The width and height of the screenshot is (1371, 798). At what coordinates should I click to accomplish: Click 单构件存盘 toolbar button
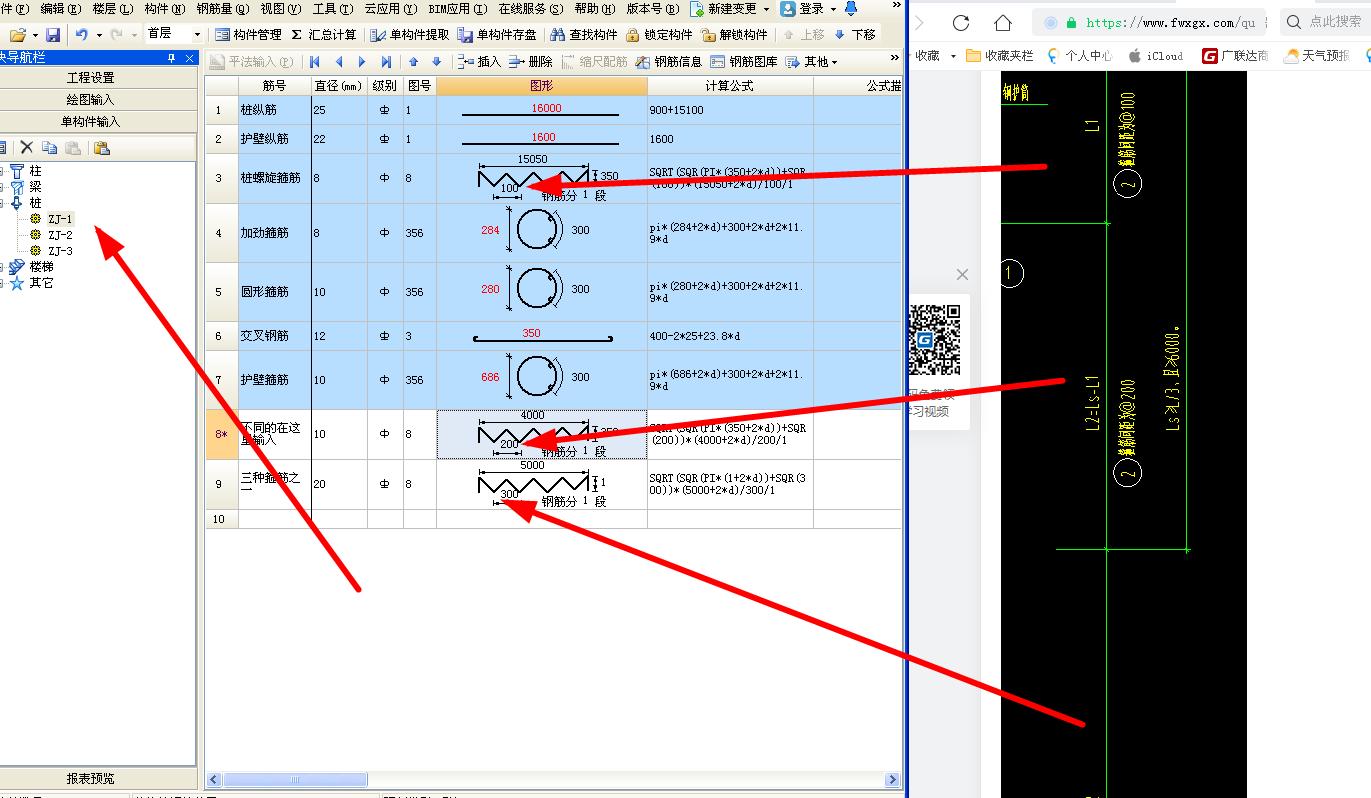pyautogui.click(x=496, y=35)
